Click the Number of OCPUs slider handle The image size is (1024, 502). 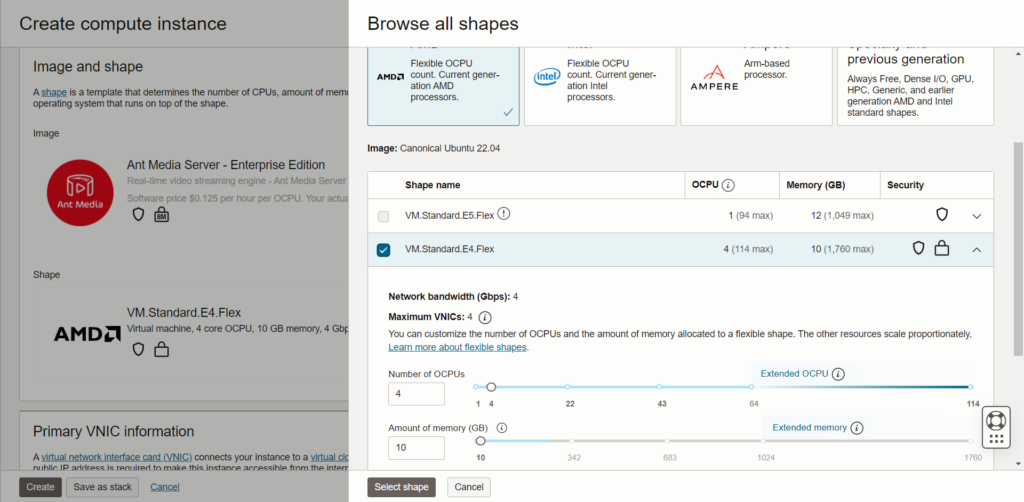tap(491, 387)
